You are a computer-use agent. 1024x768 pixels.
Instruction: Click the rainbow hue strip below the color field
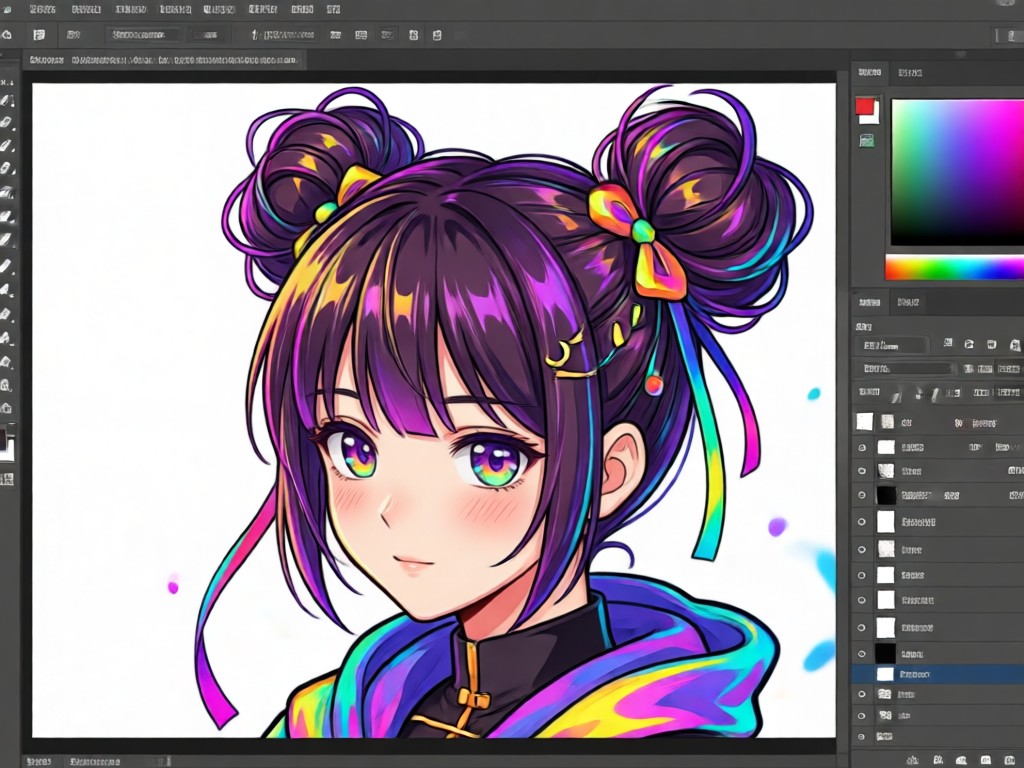954,268
